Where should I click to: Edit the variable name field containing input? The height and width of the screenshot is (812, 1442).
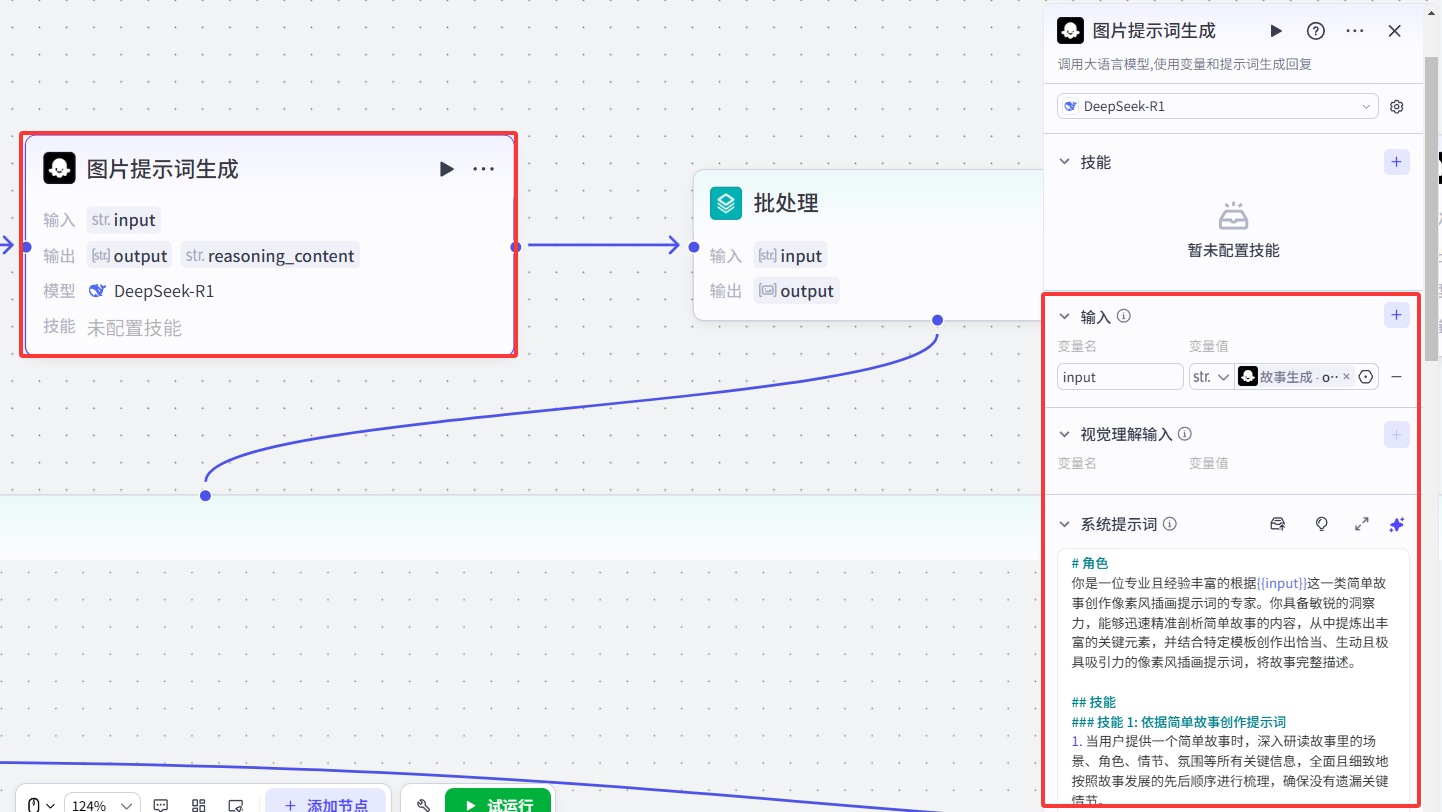click(1120, 377)
